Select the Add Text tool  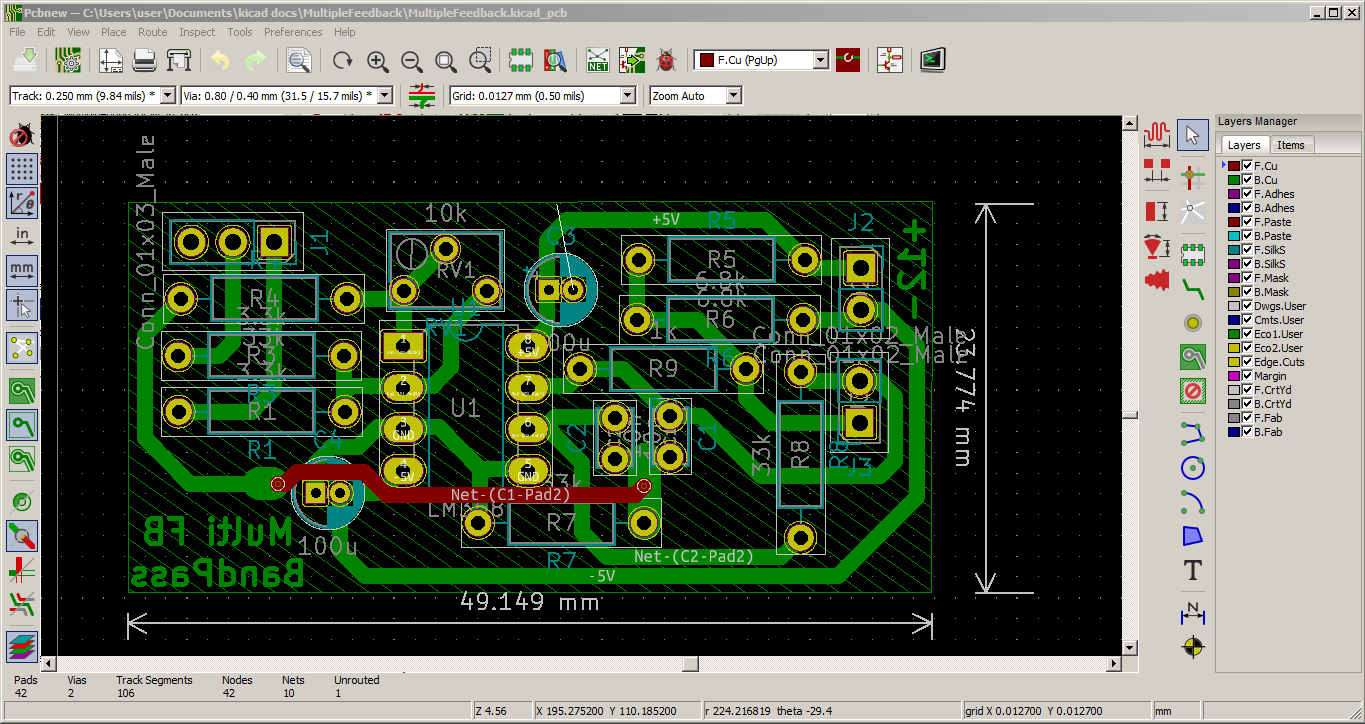(1192, 570)
